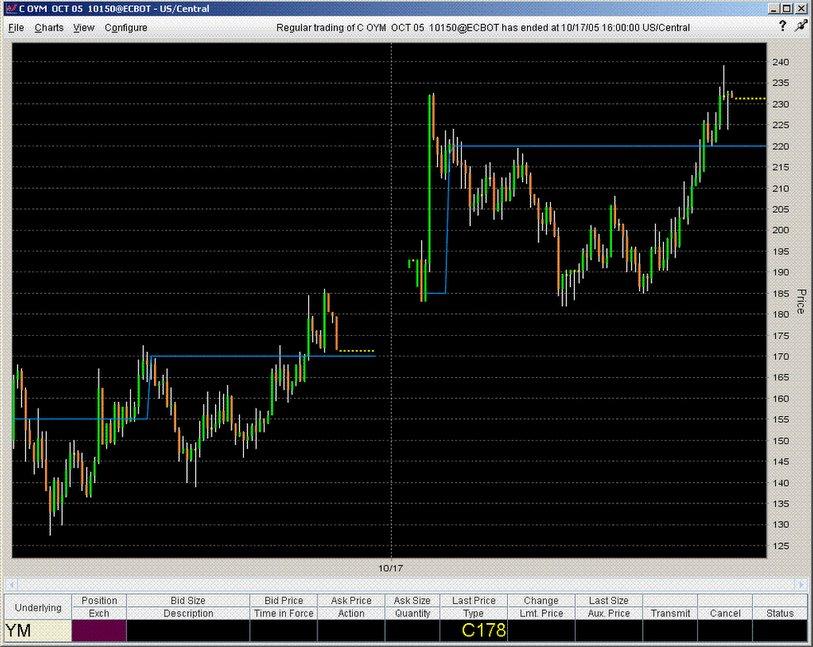Open the Configure menu
This screenshot has width=813, height=647.
point(126,27)
